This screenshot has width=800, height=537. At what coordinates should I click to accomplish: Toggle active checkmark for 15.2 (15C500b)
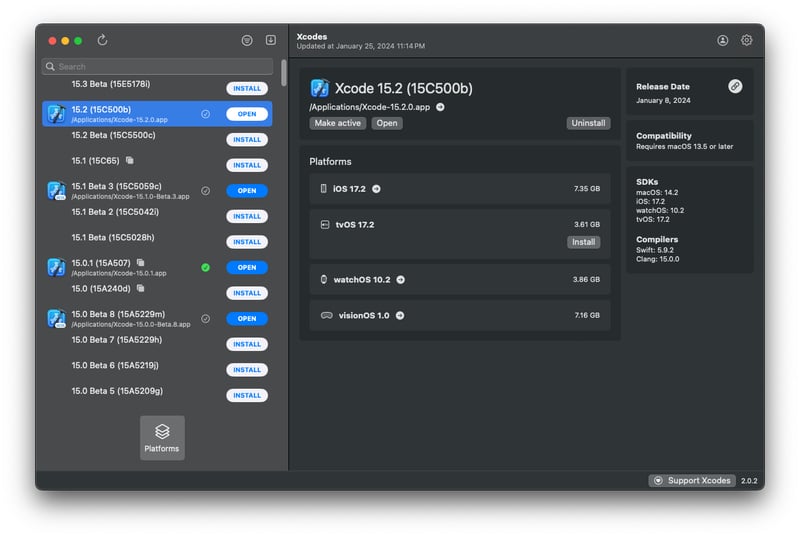tap(205, 114)
